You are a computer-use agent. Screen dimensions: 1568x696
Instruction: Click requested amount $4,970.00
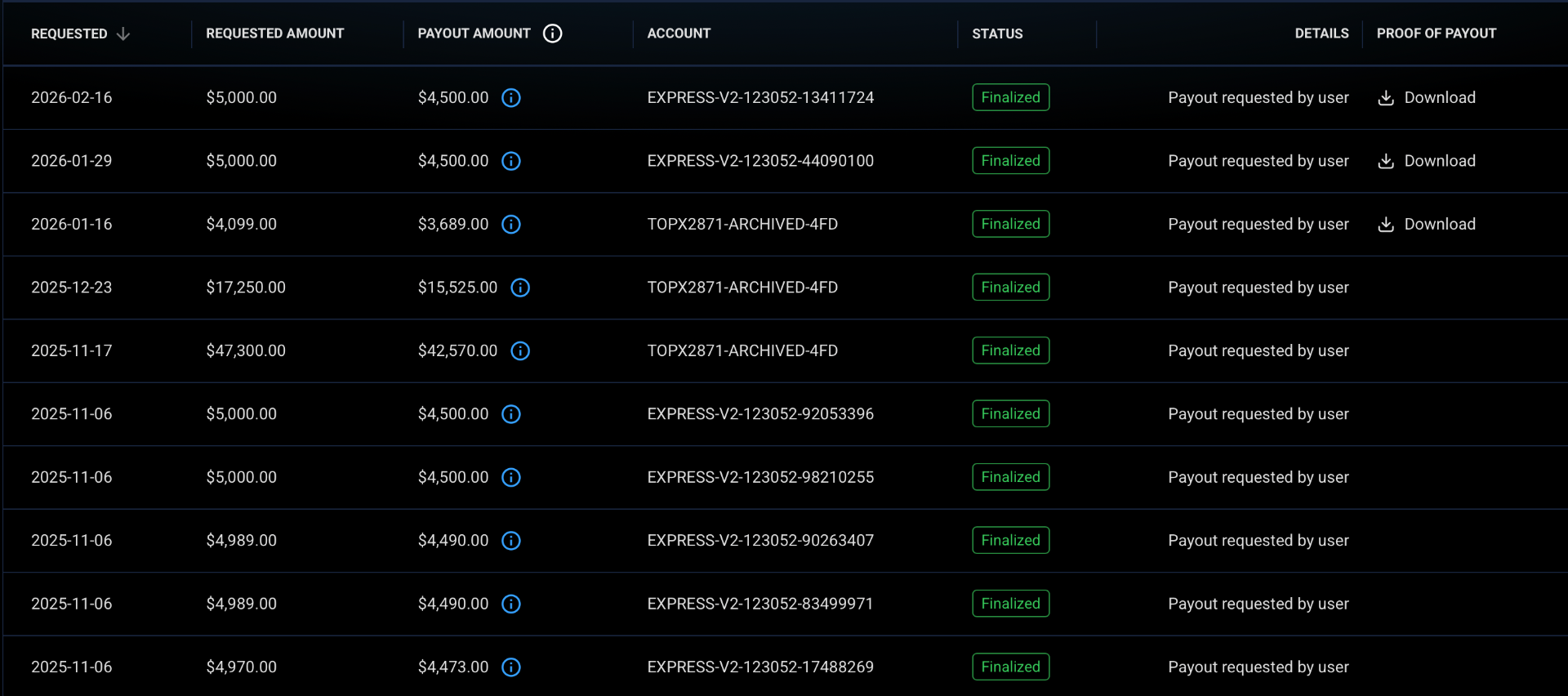click(x=242, y=667)
